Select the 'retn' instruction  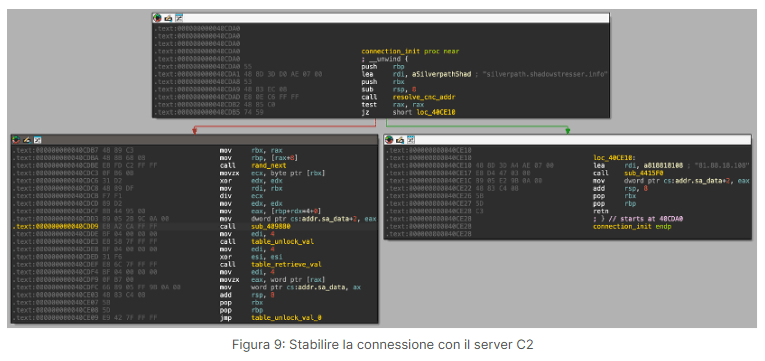coord(601,212)
